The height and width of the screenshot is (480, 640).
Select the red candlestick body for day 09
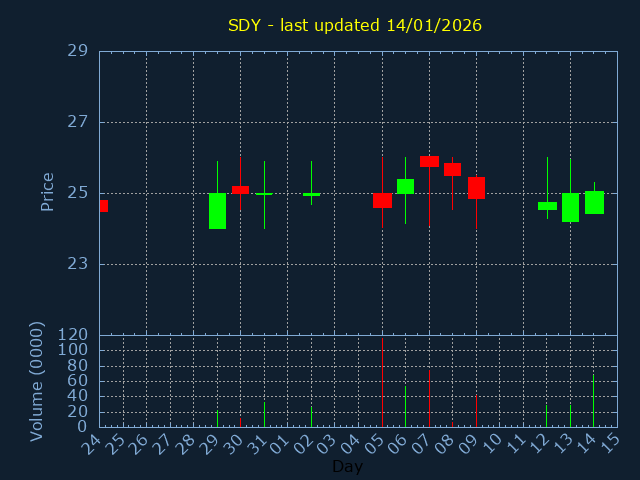[476, 188]
